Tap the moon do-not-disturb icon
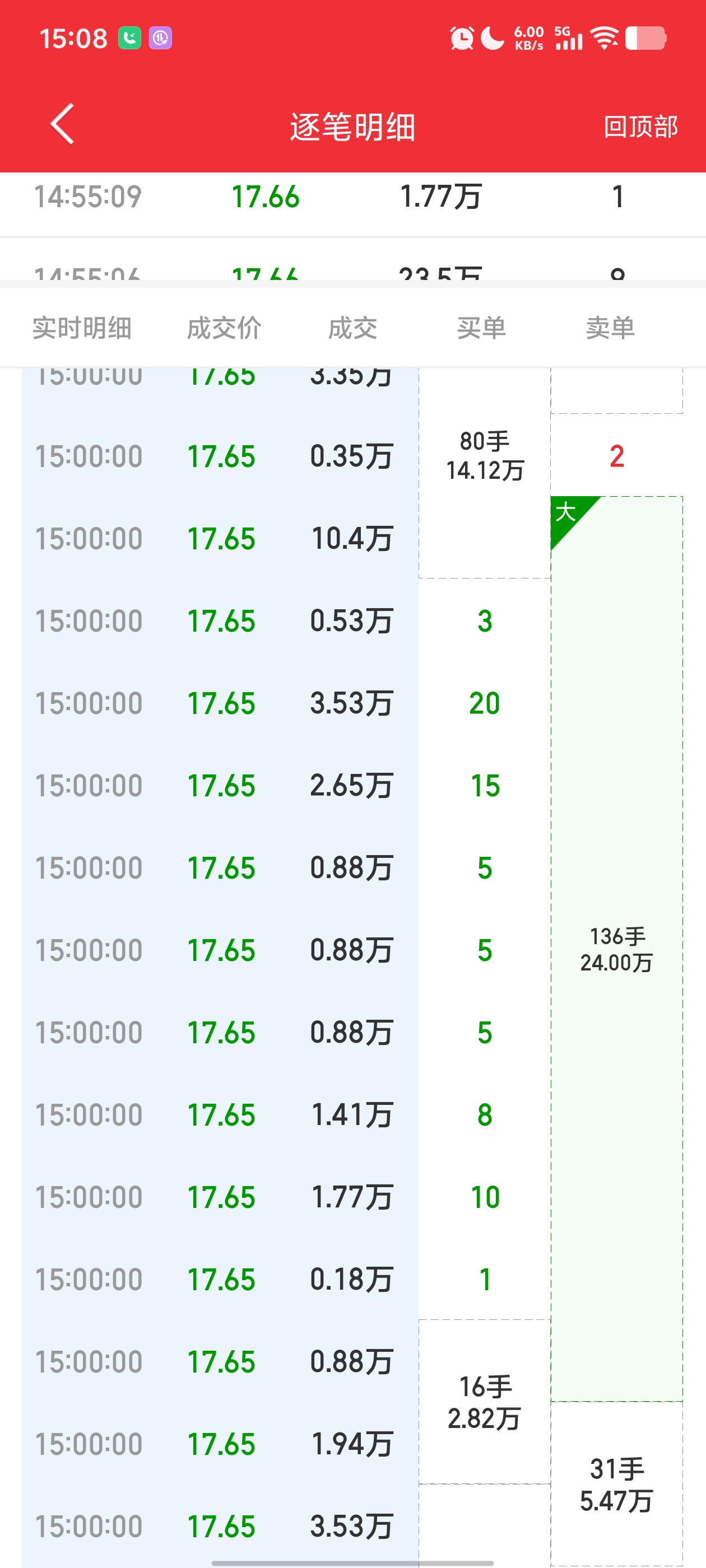This screenshot has width=706, height=1568. [x=492, y=38]
